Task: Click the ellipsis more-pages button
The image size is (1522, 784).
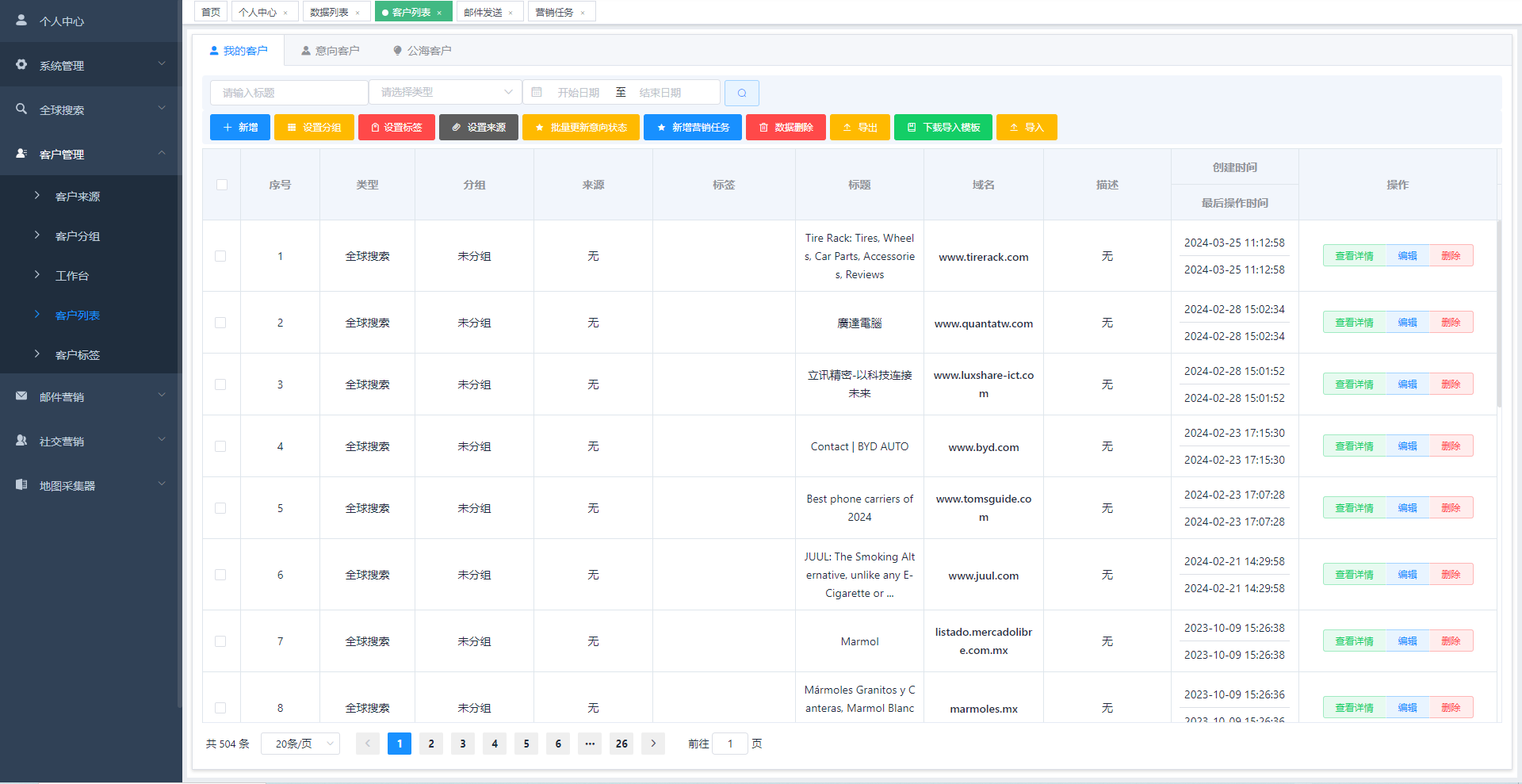Action: pos(590,744)
